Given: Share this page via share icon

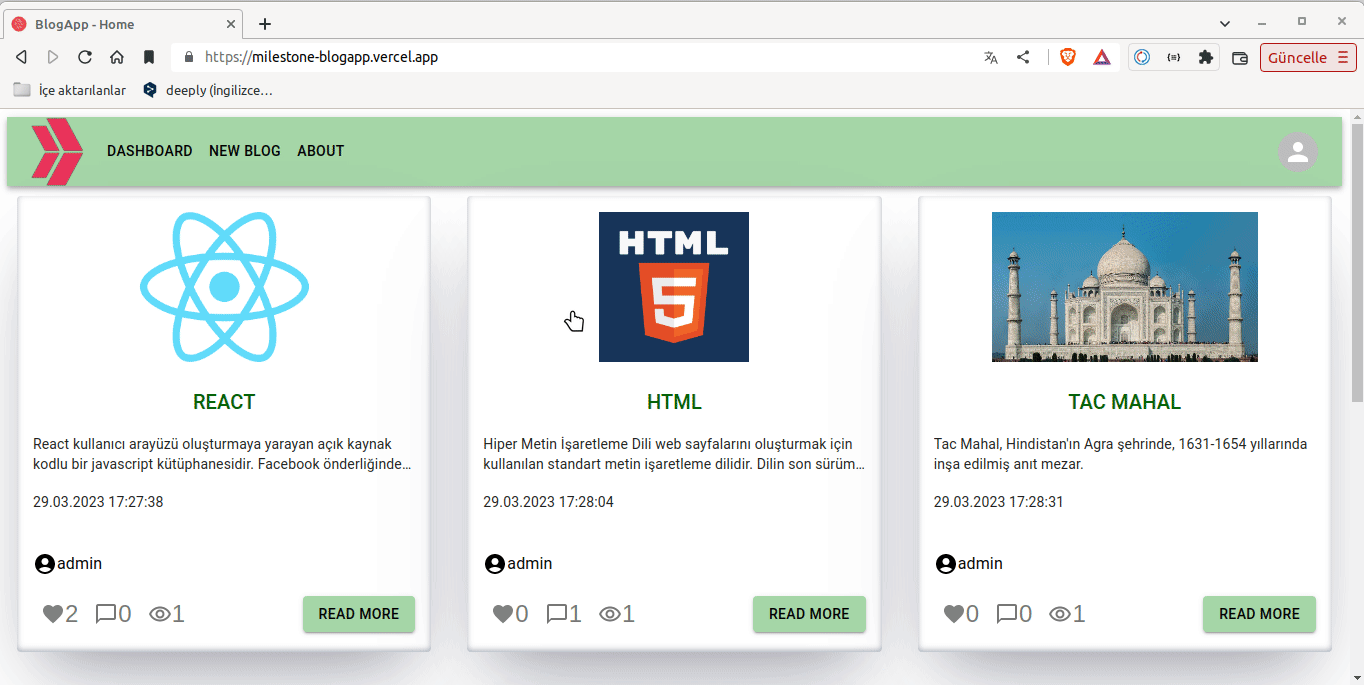Looking at the screenshot, I should pyautogui.click(x=1023, y=57).
